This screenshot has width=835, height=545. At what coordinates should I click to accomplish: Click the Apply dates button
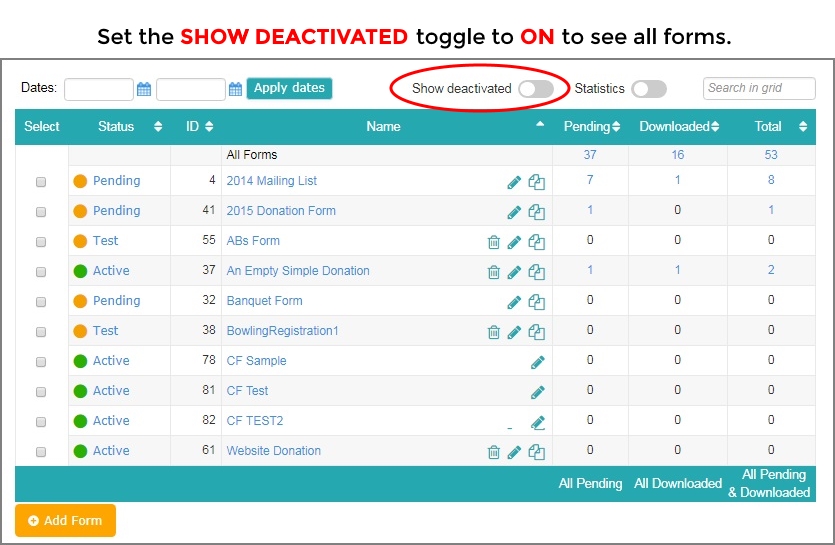[x=289, y=88]
